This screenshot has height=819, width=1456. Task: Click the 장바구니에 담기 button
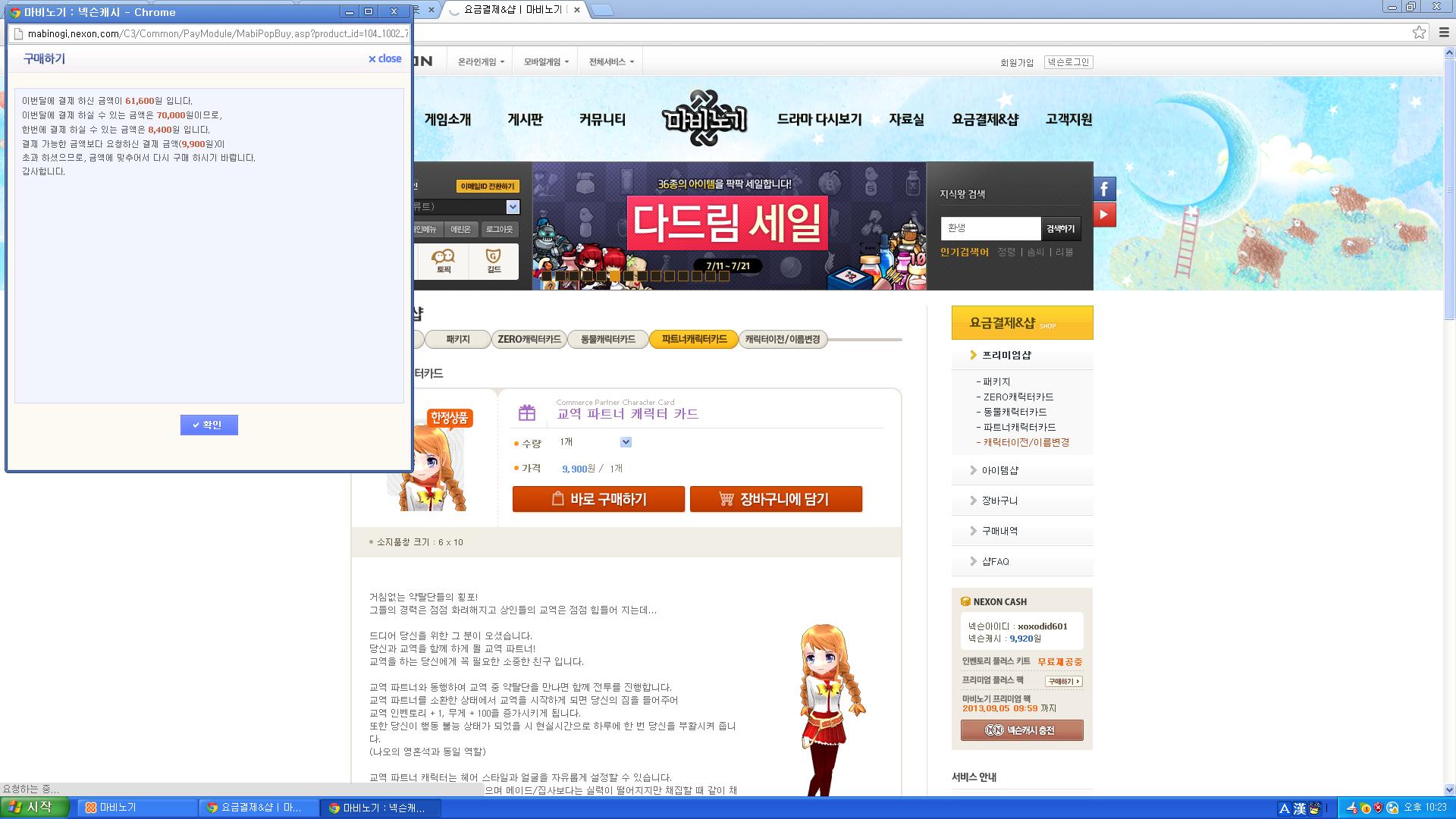[x=776, y=499]
